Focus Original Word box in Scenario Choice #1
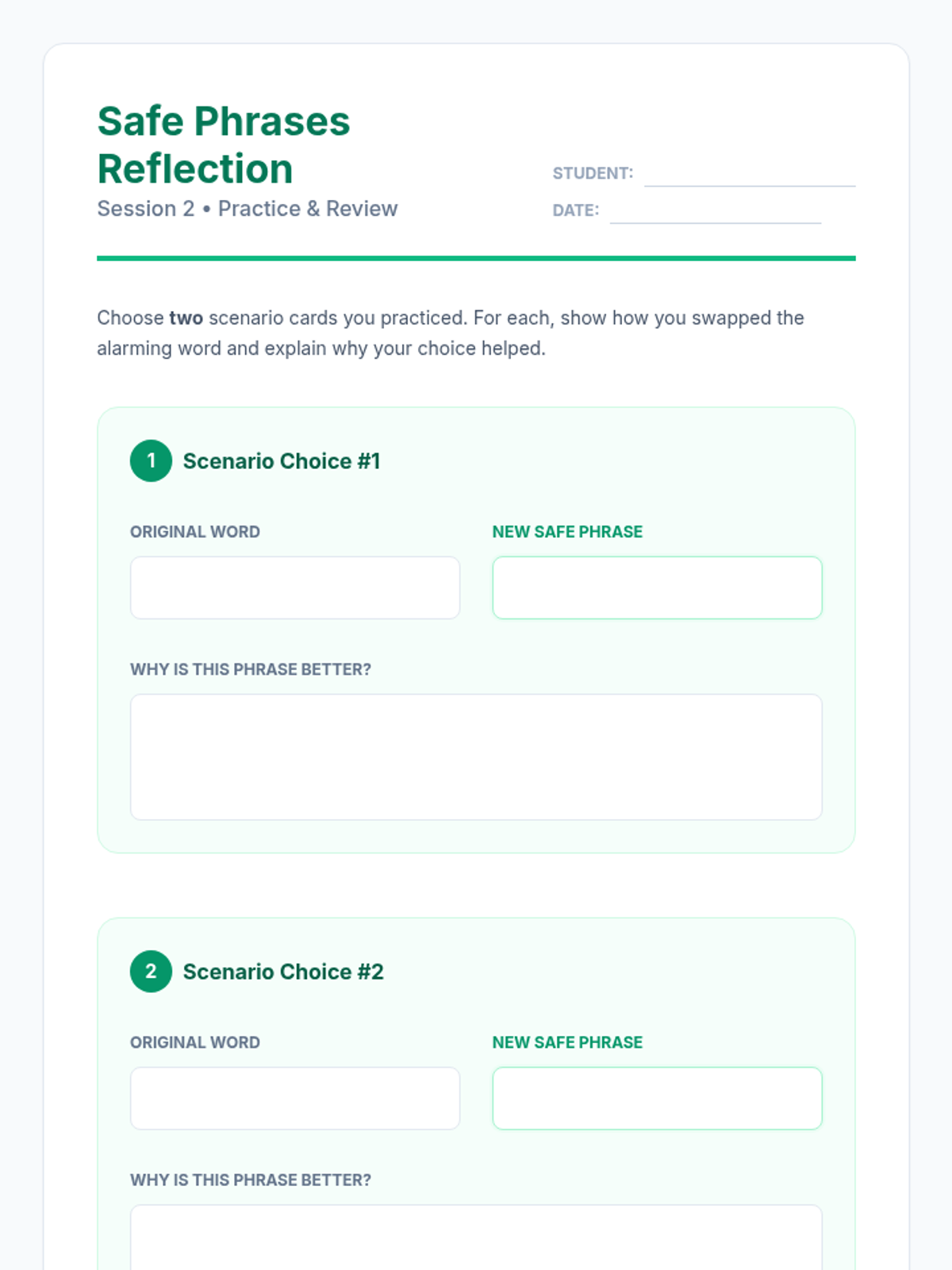This screenshot has height=1270, width=952. [x=294, y=587]
